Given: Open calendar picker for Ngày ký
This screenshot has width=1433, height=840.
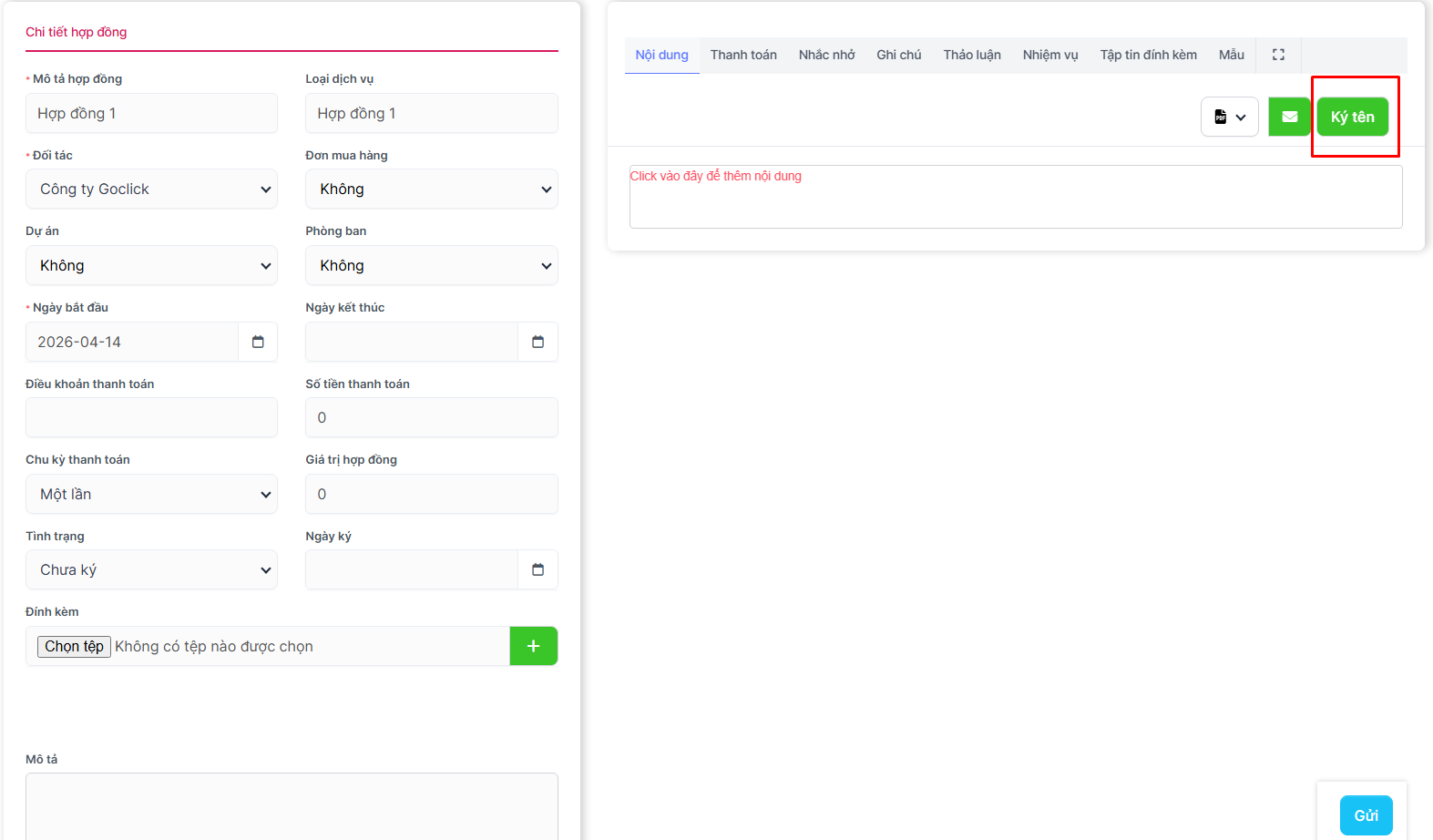Looking at the screenshot, I should [537, 569].
